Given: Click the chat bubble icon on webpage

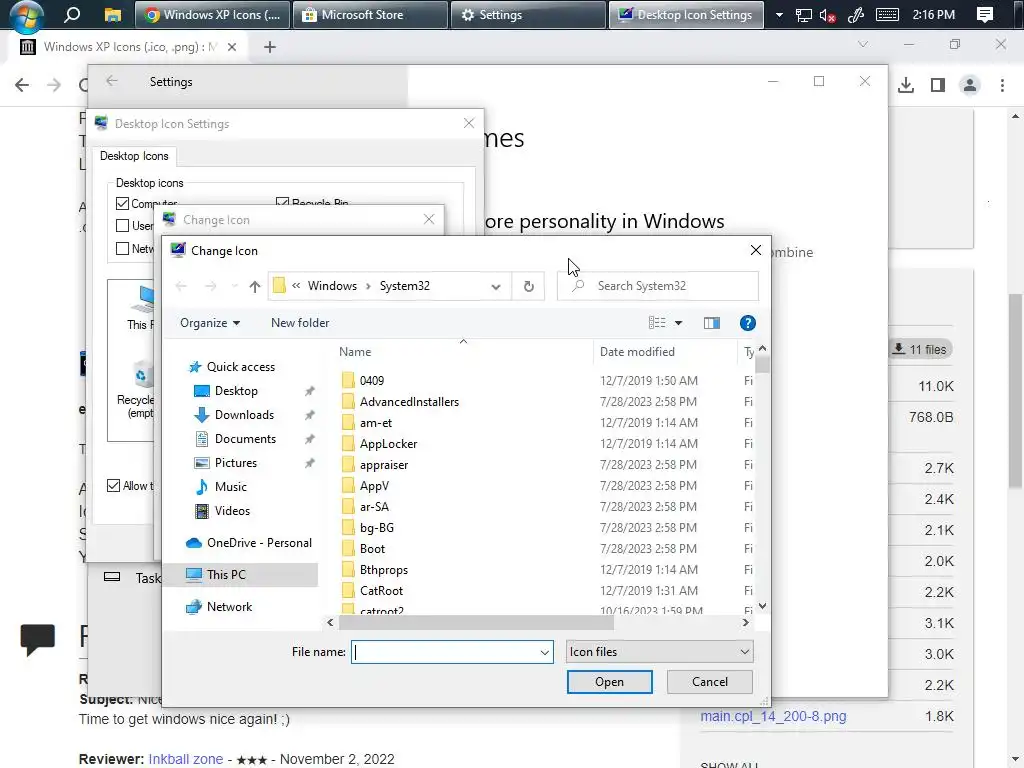Looking at the screenshot, I should tap(38, 639).
